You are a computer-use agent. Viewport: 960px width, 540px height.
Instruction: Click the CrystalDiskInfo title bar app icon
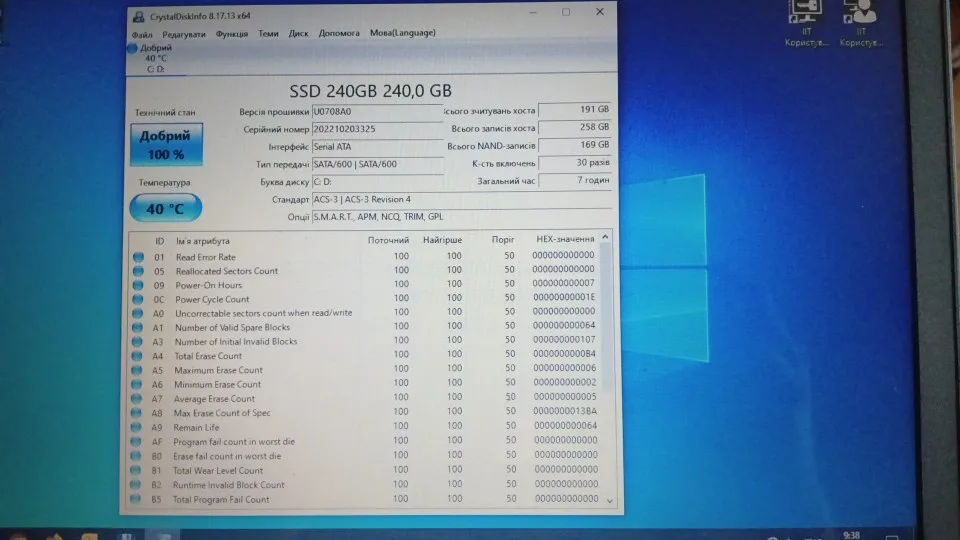click(x=138, y=17)
